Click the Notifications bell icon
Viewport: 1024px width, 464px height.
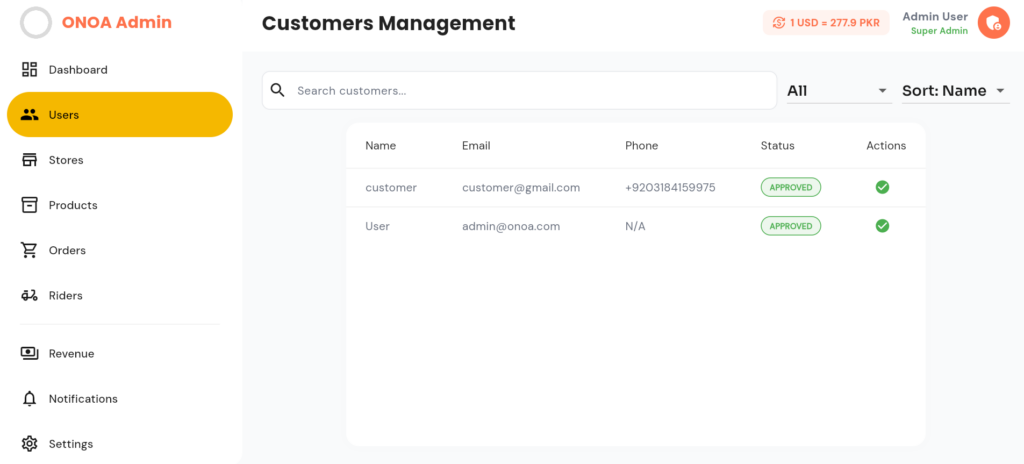pyautogui.click(x=29, y=399)
